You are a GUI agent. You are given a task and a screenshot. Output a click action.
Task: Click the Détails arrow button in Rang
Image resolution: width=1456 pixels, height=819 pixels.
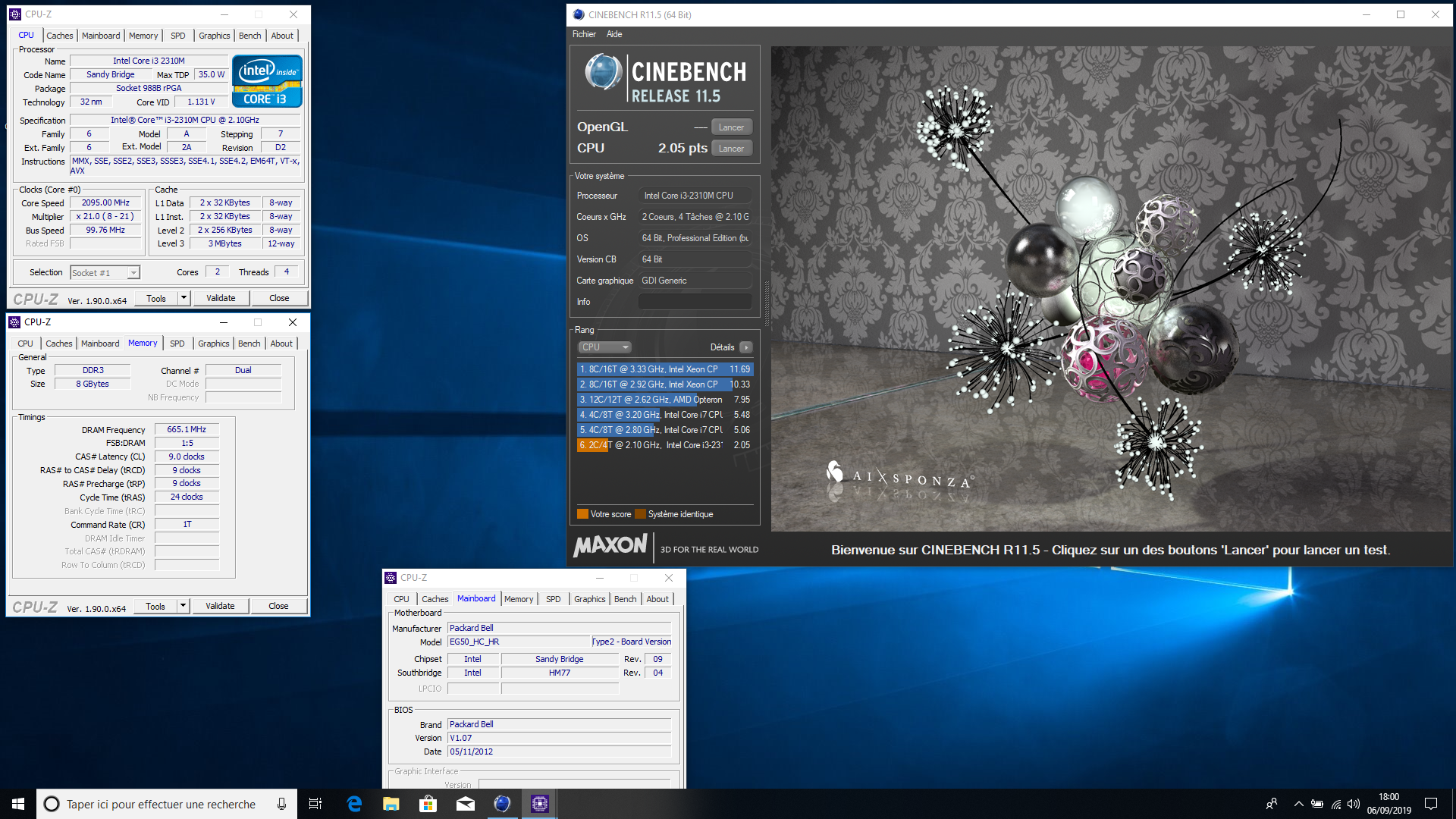746,347
